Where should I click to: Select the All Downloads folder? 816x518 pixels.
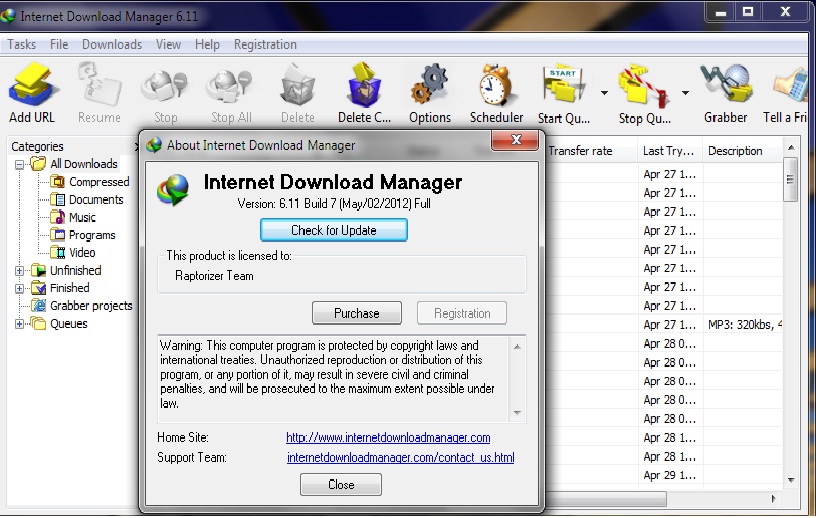(x=84, y=164)
